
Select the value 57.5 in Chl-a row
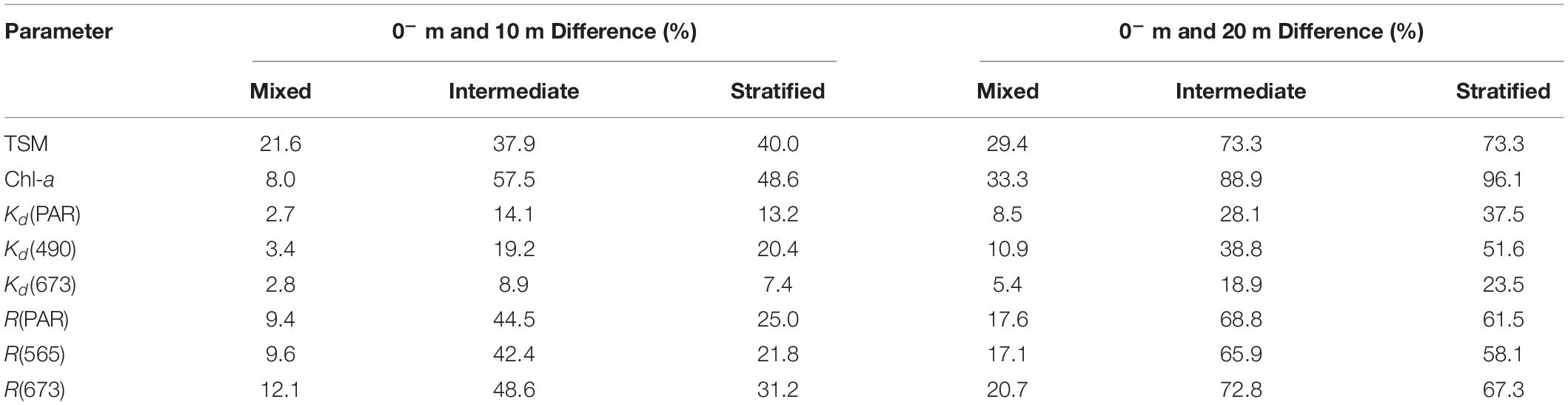[514, 179]
